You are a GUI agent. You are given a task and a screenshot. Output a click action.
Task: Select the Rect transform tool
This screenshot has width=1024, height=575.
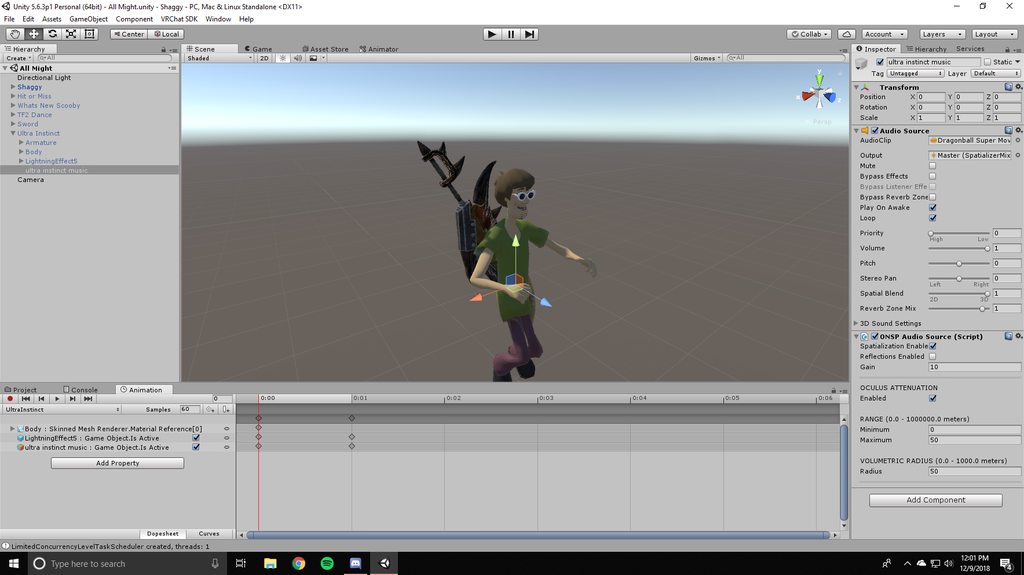point(89,34)
